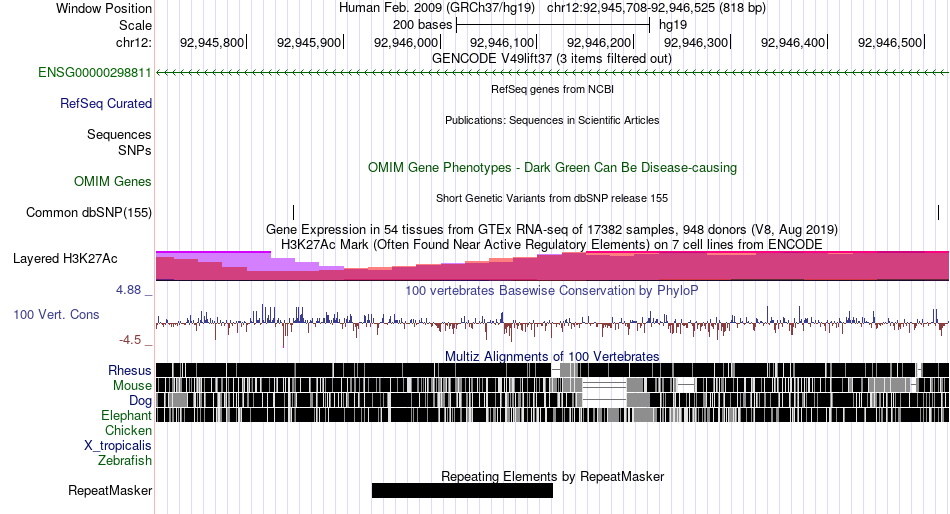Click the chr12:92,945,708-92,946,525 position text
The width and height of the screenshot is (950, 514).
[x=656, y=8]
